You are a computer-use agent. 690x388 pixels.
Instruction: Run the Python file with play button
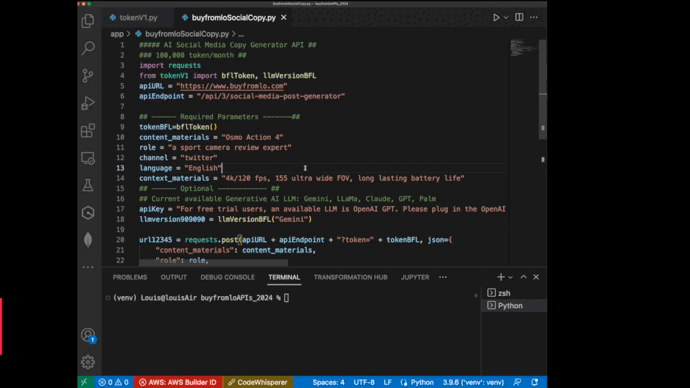[496, 18]
